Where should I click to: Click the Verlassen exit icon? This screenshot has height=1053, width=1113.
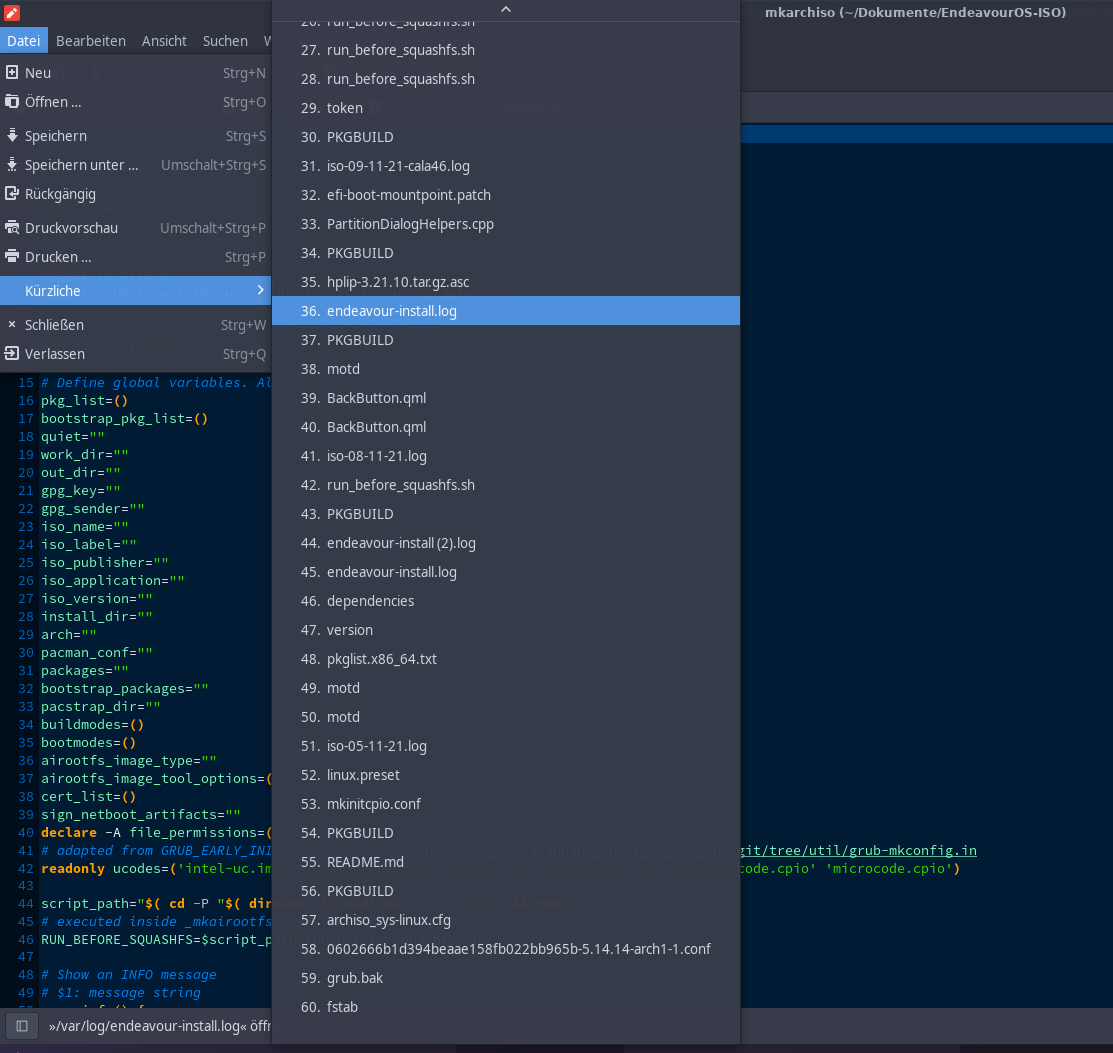coord(12,354)
